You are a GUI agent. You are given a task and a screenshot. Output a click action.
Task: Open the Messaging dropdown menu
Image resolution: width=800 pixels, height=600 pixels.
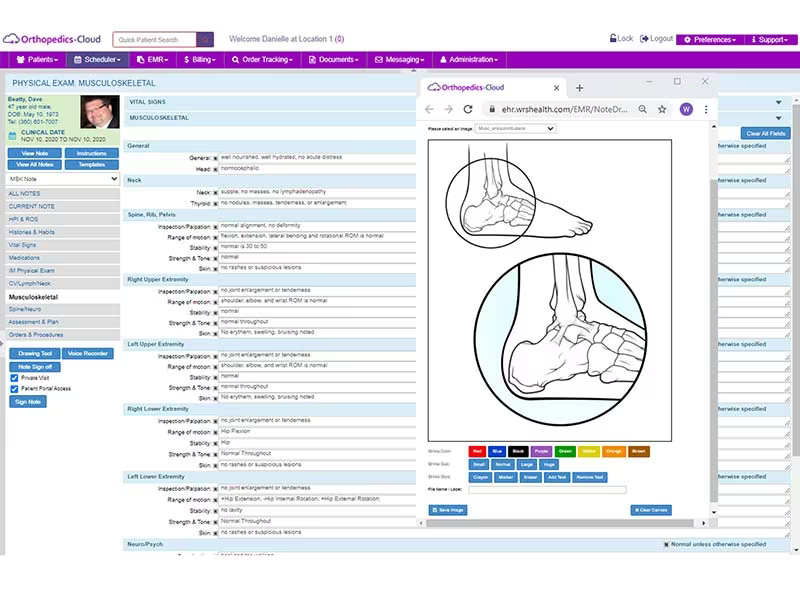(399, 60)
